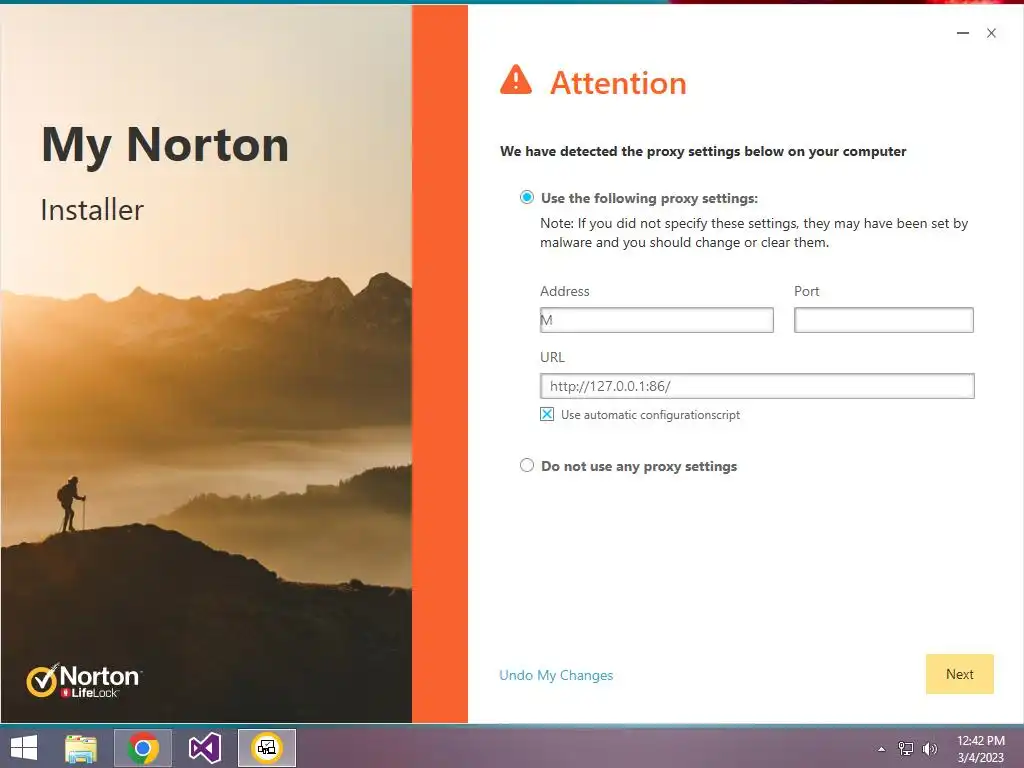Toggle "Use automatic configuration script" checkbox
Screen dimensions: 1024x768
tap(547, 414)
